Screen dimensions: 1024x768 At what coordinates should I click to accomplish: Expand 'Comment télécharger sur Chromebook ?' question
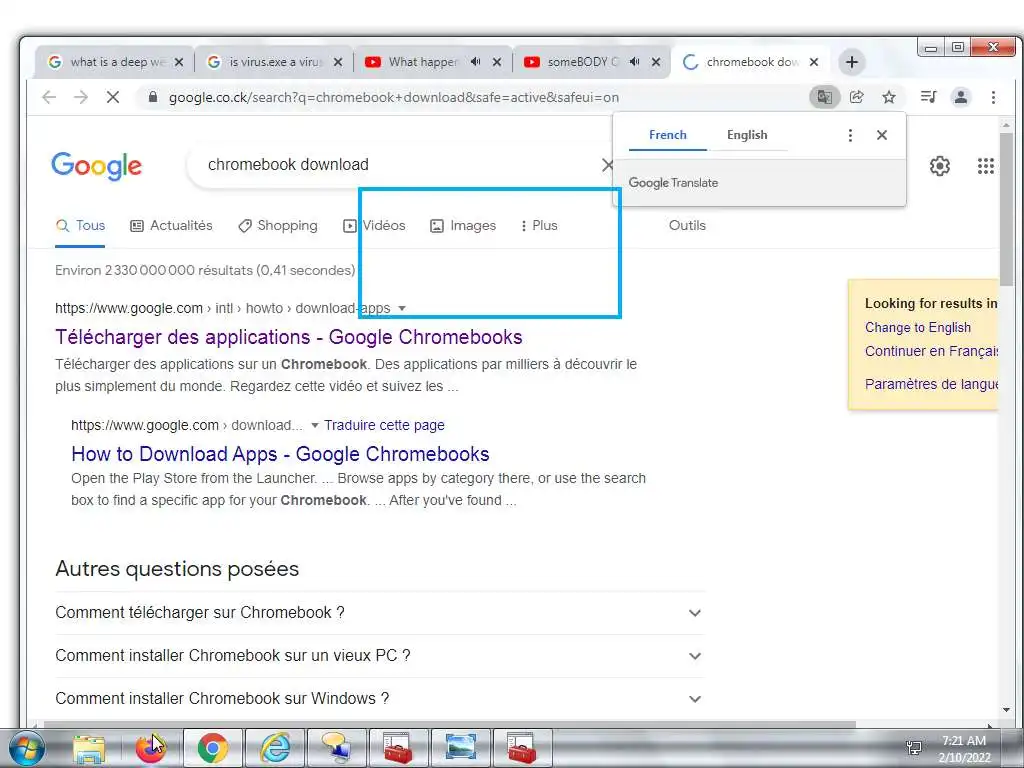click(381, 613)
